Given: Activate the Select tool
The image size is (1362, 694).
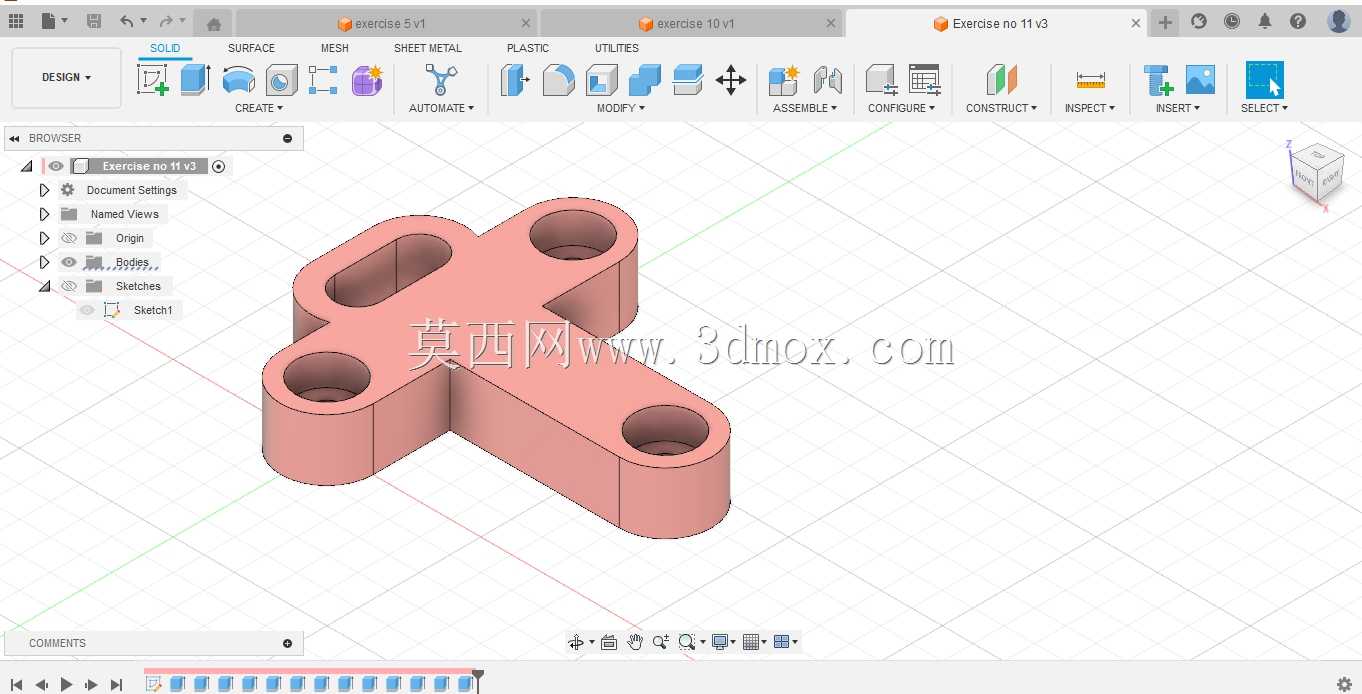Looking at the screenshot, I should (1264, 80).
